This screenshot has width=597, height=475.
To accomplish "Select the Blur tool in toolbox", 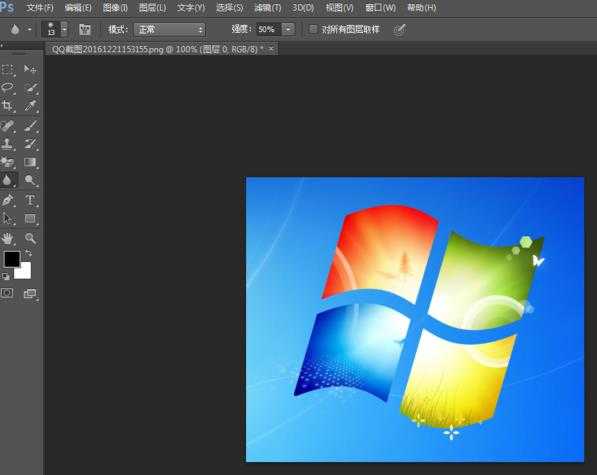I will [8, 180].
